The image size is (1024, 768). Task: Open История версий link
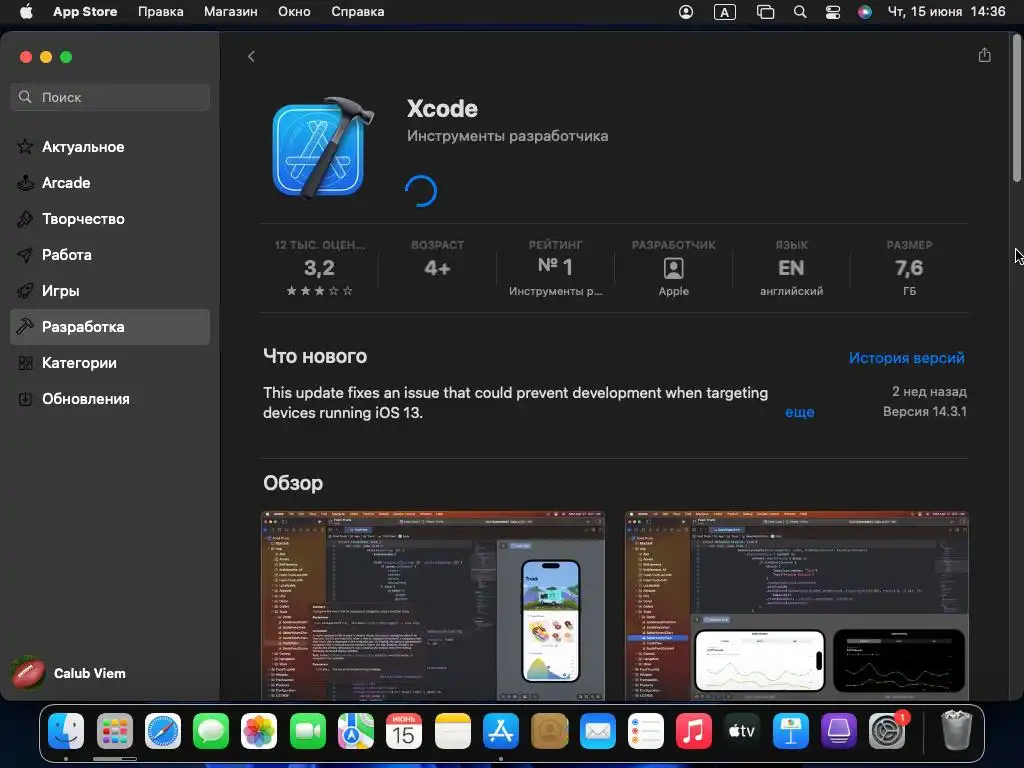[x=906, y=358]
